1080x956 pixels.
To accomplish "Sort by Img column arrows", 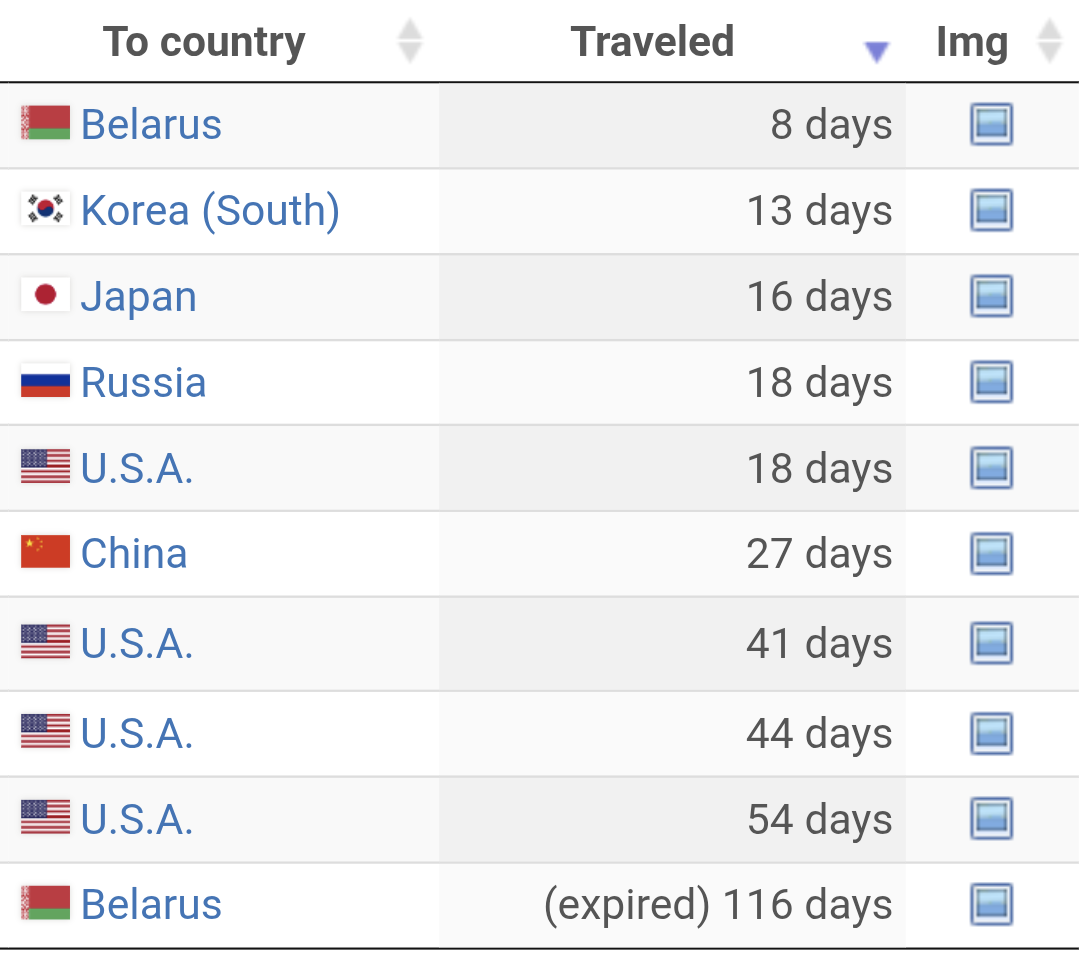I will click(x=1049, y=42).
